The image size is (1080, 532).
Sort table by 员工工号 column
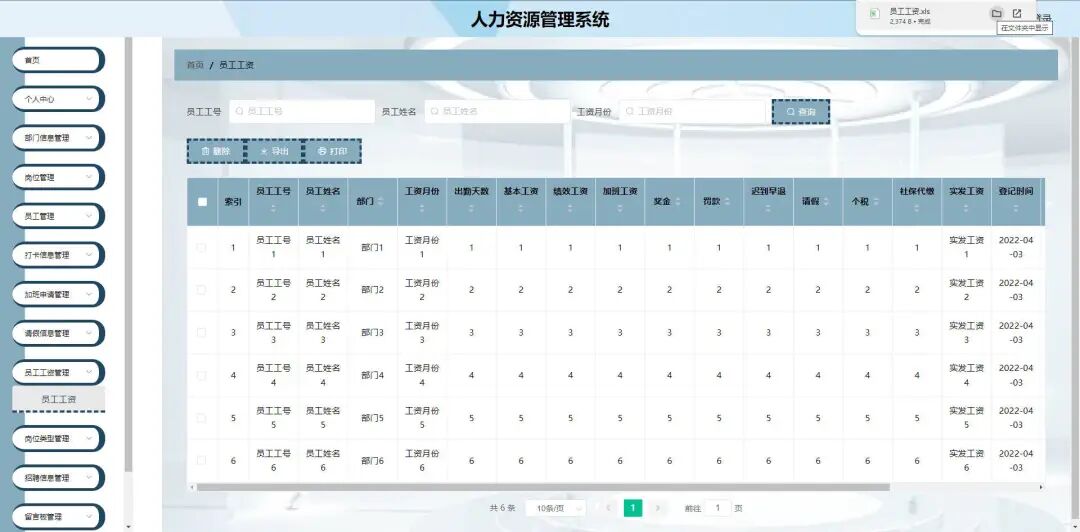tap(273, 208)
